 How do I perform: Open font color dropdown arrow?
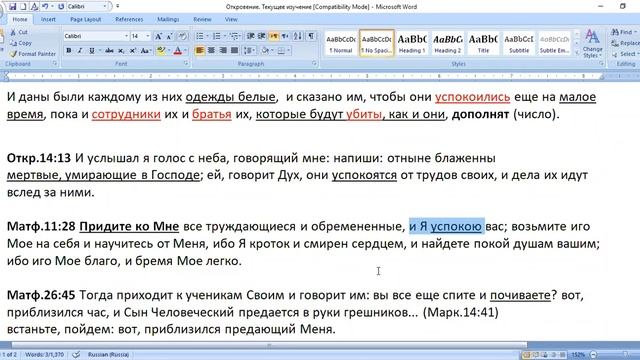[185, 51]
